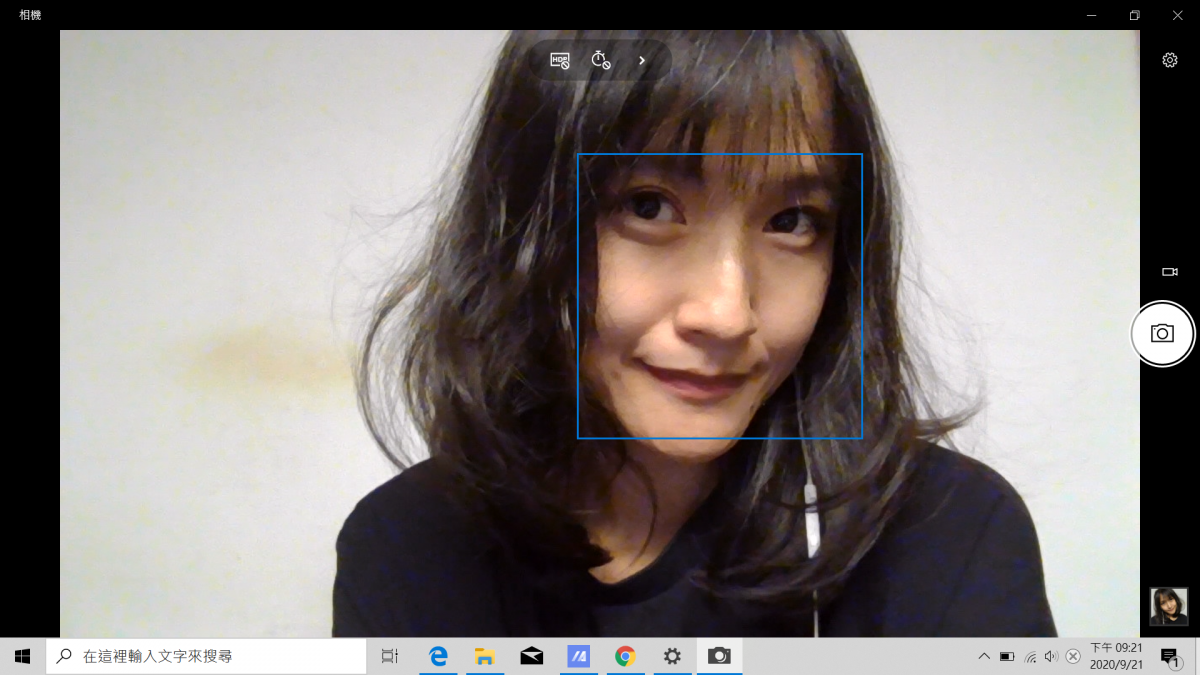Launch Google Chrome from the taskbar

pyautogui.click(x=625, y=656)
